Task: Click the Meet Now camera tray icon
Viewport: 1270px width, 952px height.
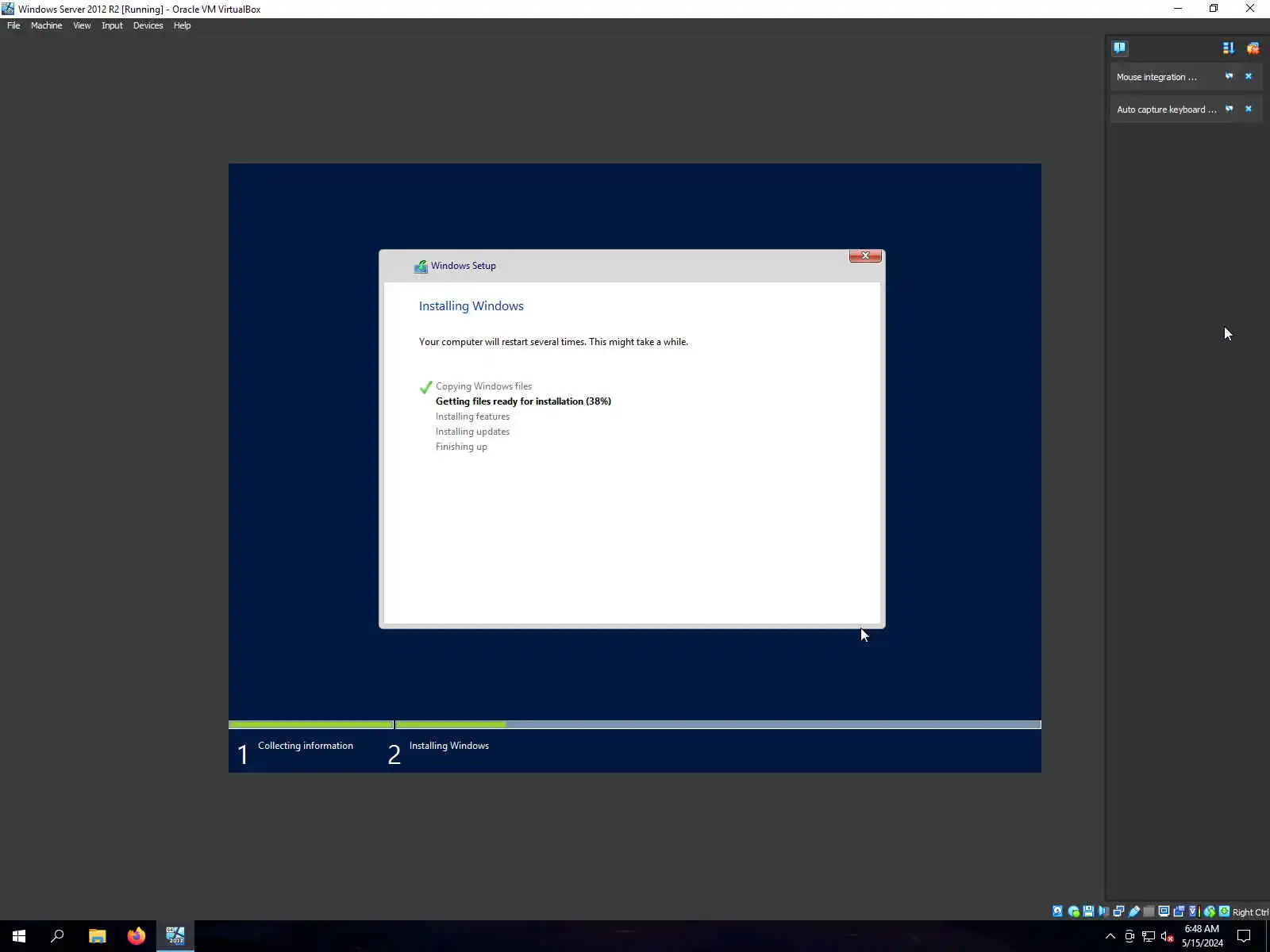Action: click(1130, 936)
